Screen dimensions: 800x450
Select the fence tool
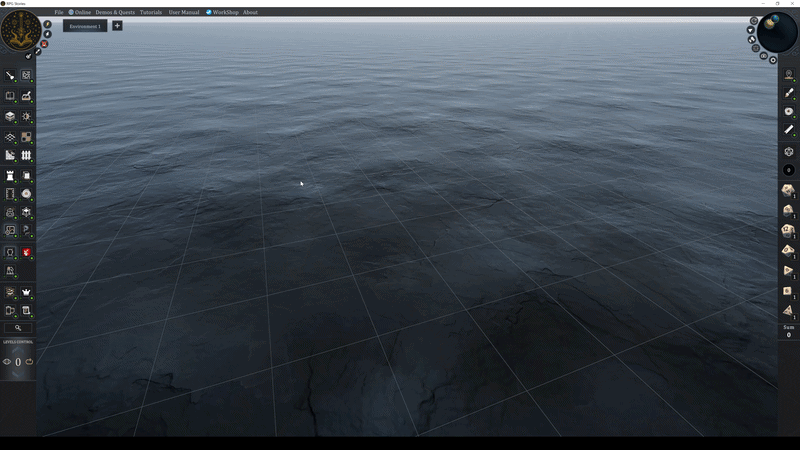pos(26,155)
